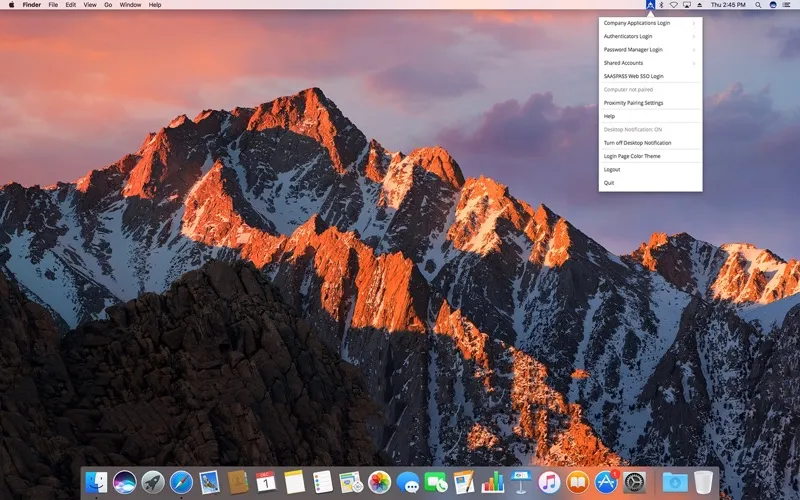Click Logout in the SAASPASS menu
The width and height of the screenshot is (800, 500).
click(x=612, y=169)
